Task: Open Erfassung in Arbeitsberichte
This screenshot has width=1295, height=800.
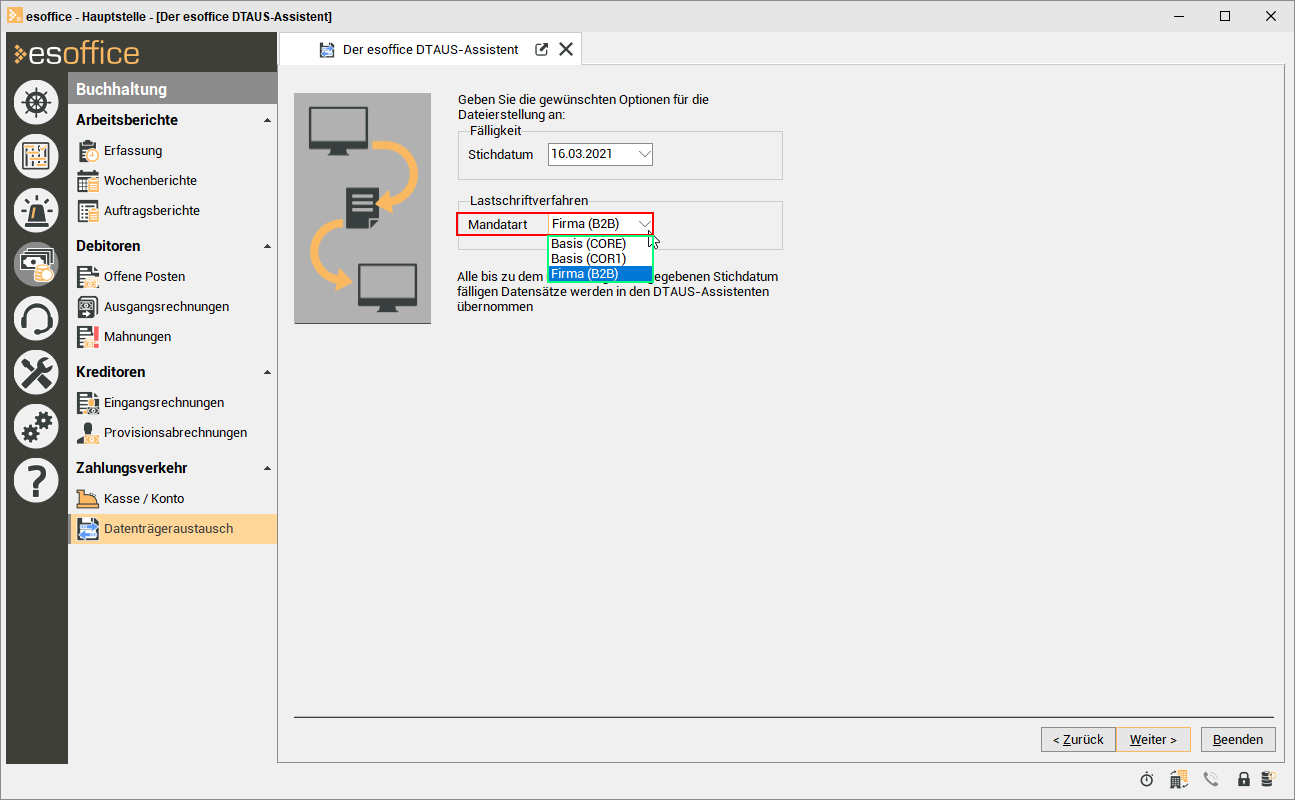Action: click(x=133, y=151)
